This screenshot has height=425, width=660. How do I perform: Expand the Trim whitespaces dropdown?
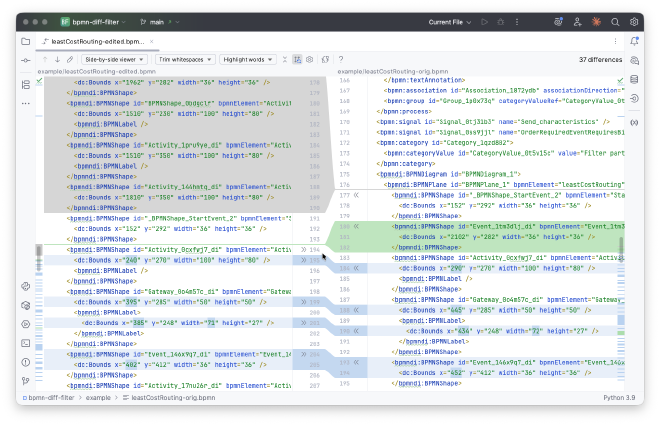184,60
